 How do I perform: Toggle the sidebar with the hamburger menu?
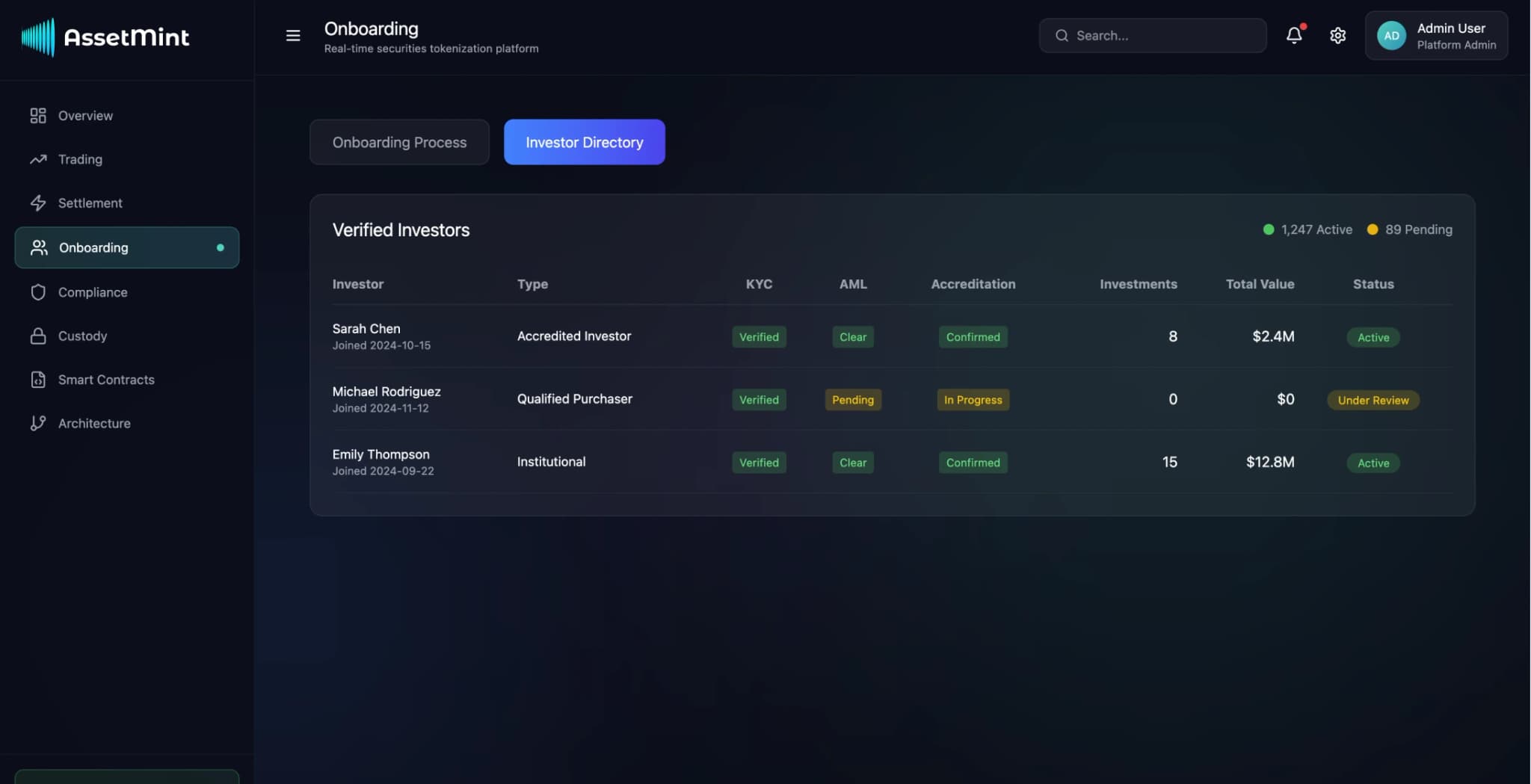coord(292,35)
